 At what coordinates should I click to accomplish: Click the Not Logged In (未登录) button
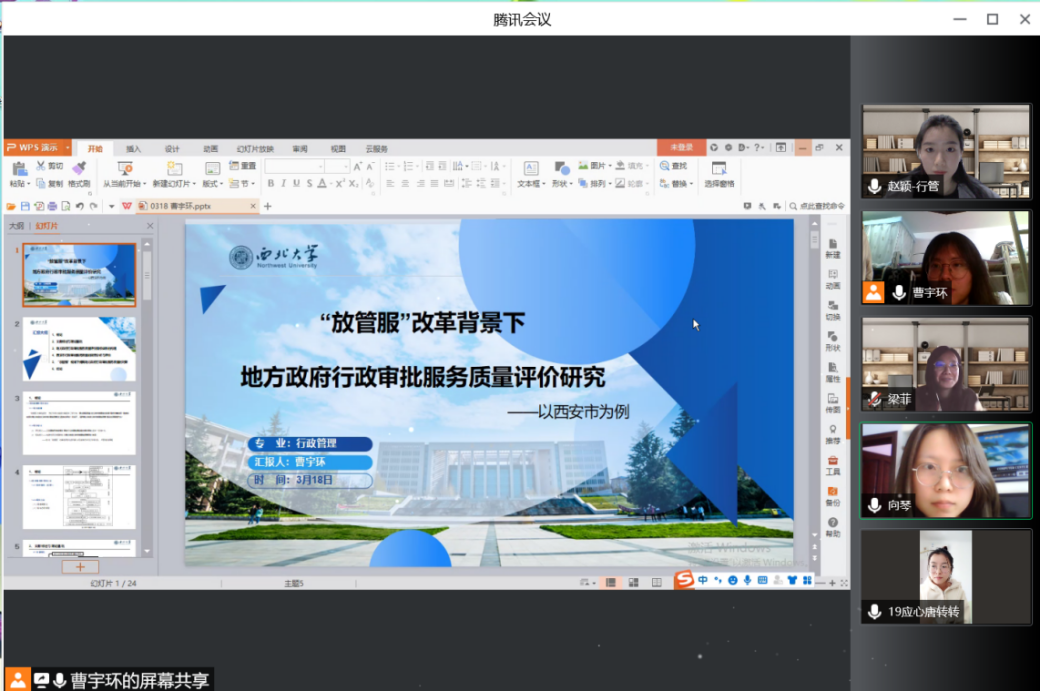coord(681,148)
